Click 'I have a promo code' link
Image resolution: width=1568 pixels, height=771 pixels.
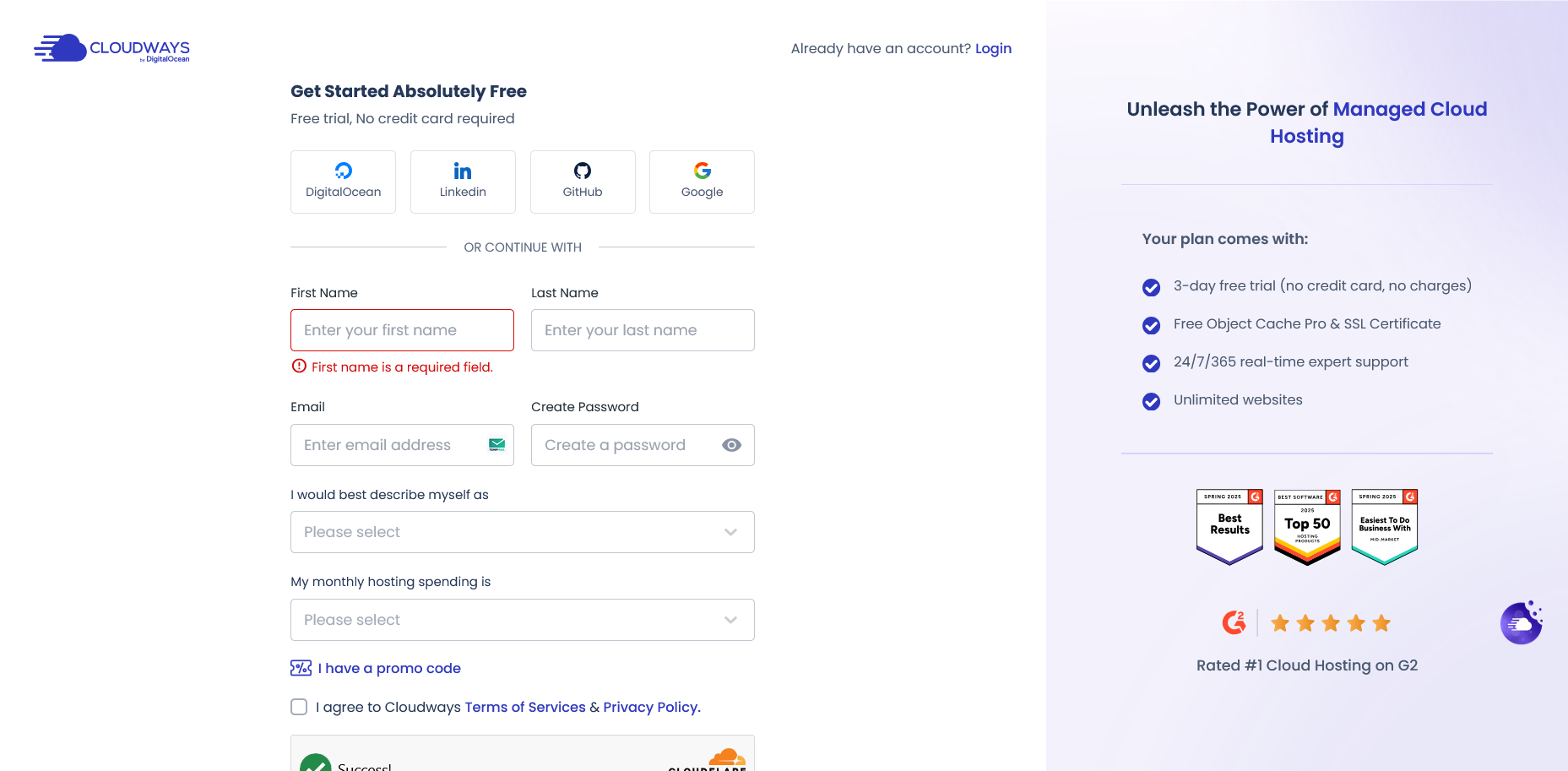pyautogui.click(x=389, y=668)
